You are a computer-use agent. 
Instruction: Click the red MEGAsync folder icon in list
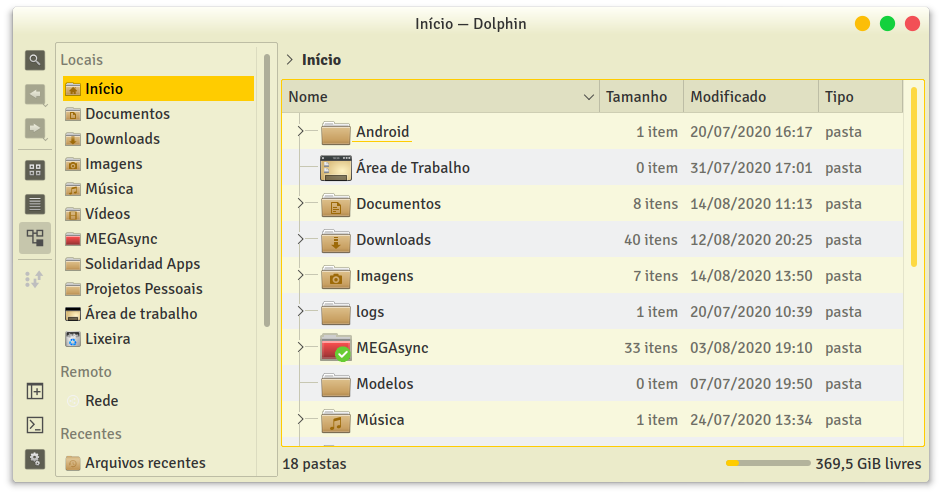point(336,348)
